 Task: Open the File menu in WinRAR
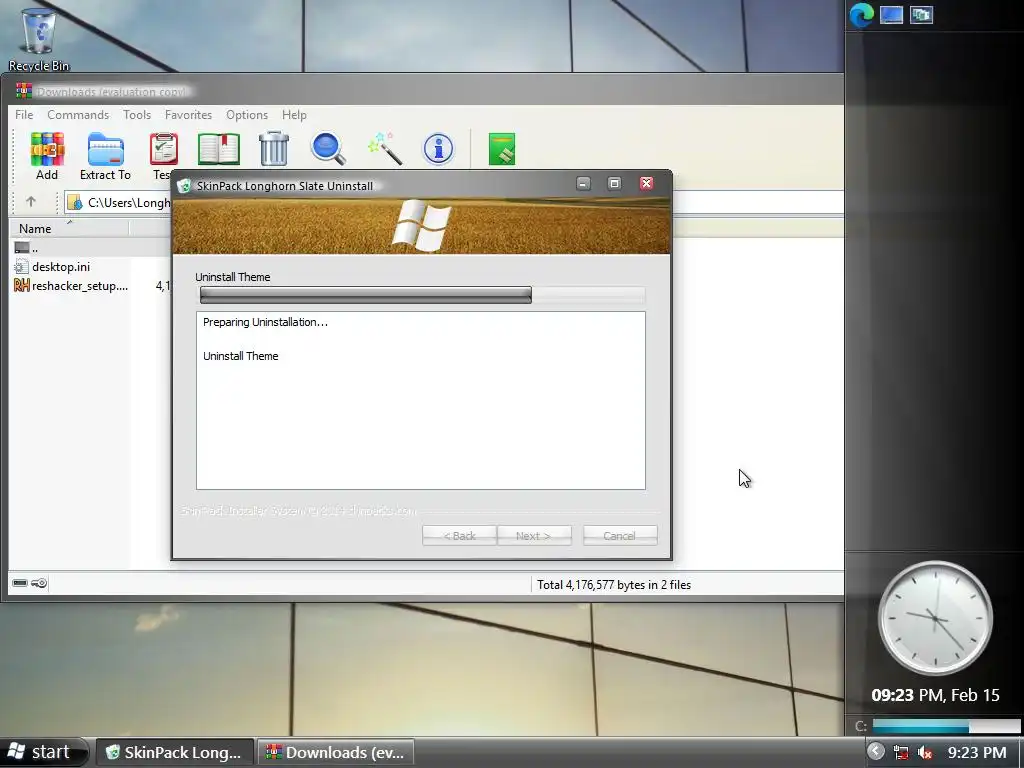(24, 114)
